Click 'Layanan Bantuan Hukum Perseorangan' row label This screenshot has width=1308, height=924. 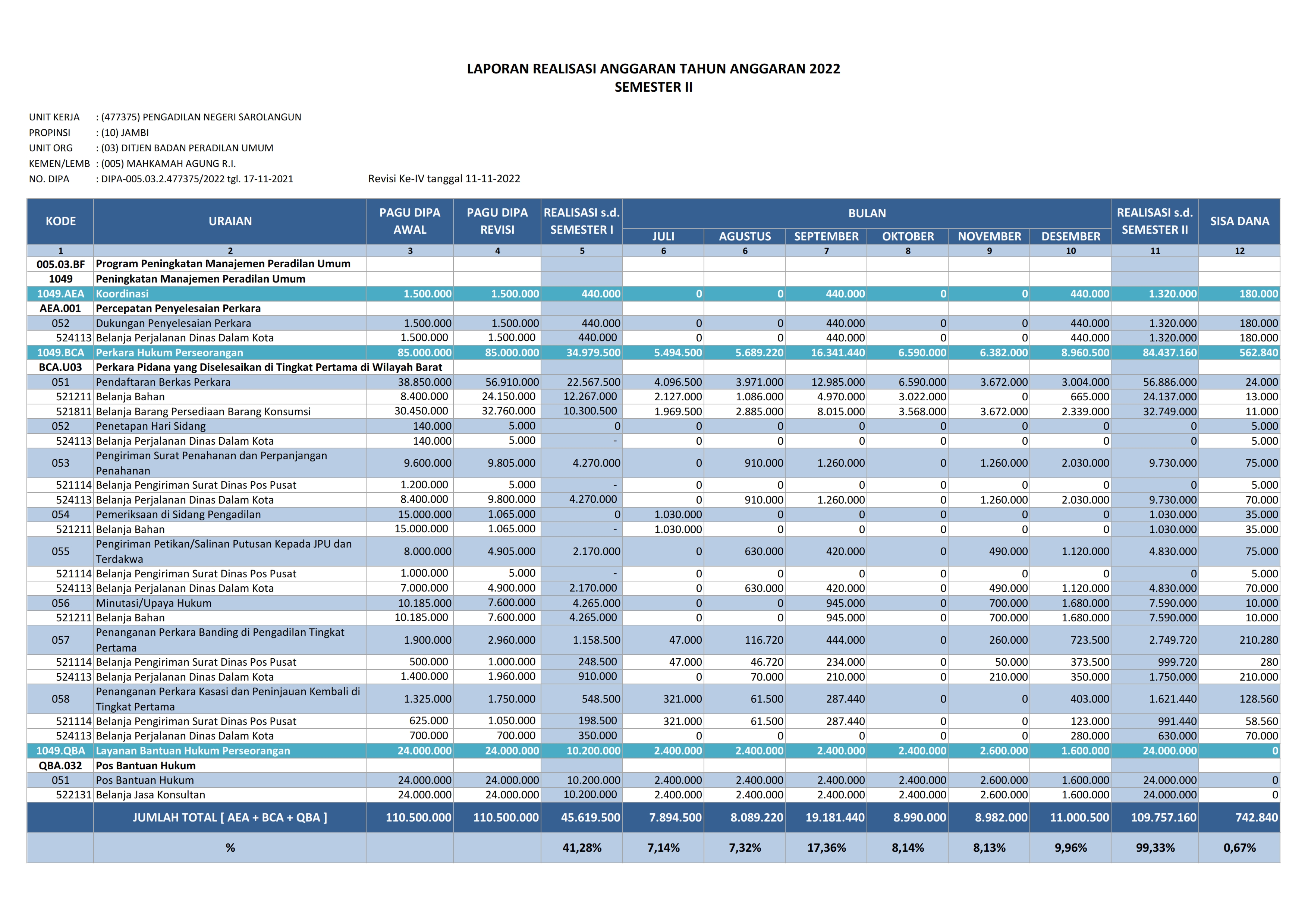[x=192, y=751]
